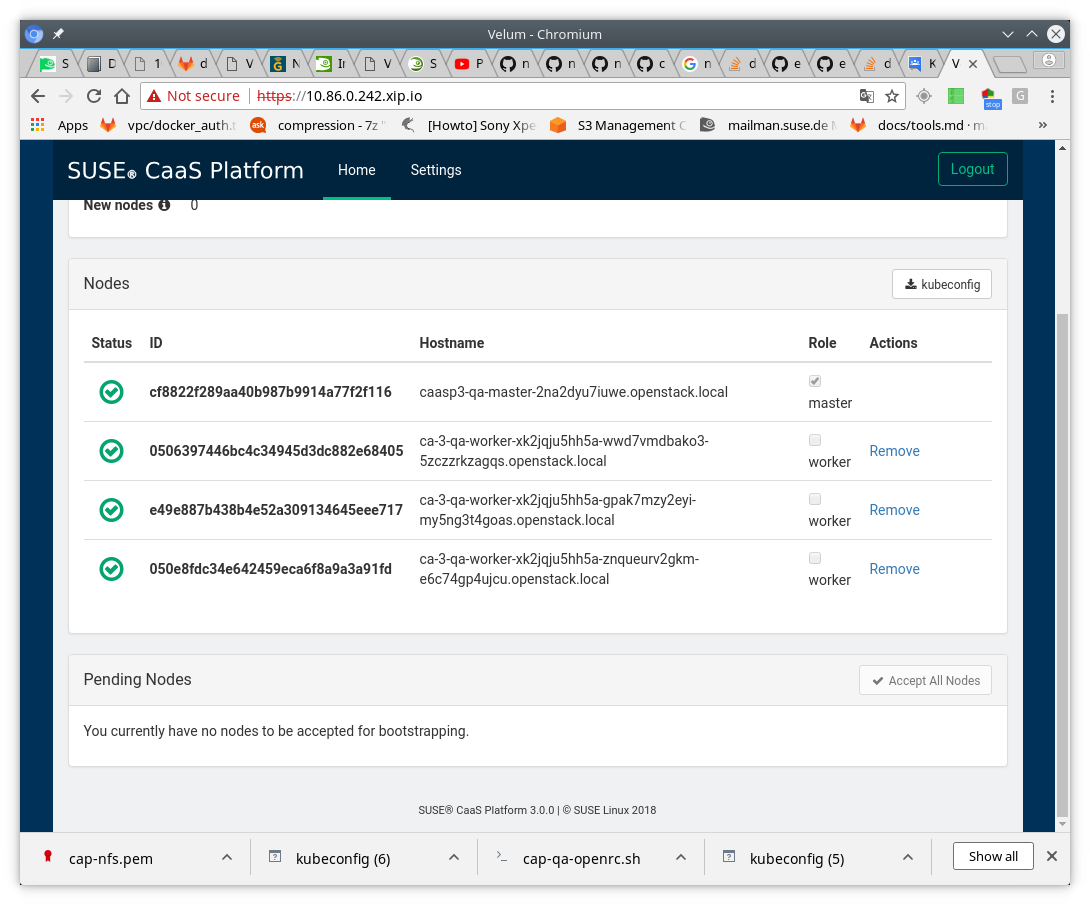Viewport: 1090px width, 905px height.
Task: Close the downloads bar
Action: click(x=1052, y=856)
